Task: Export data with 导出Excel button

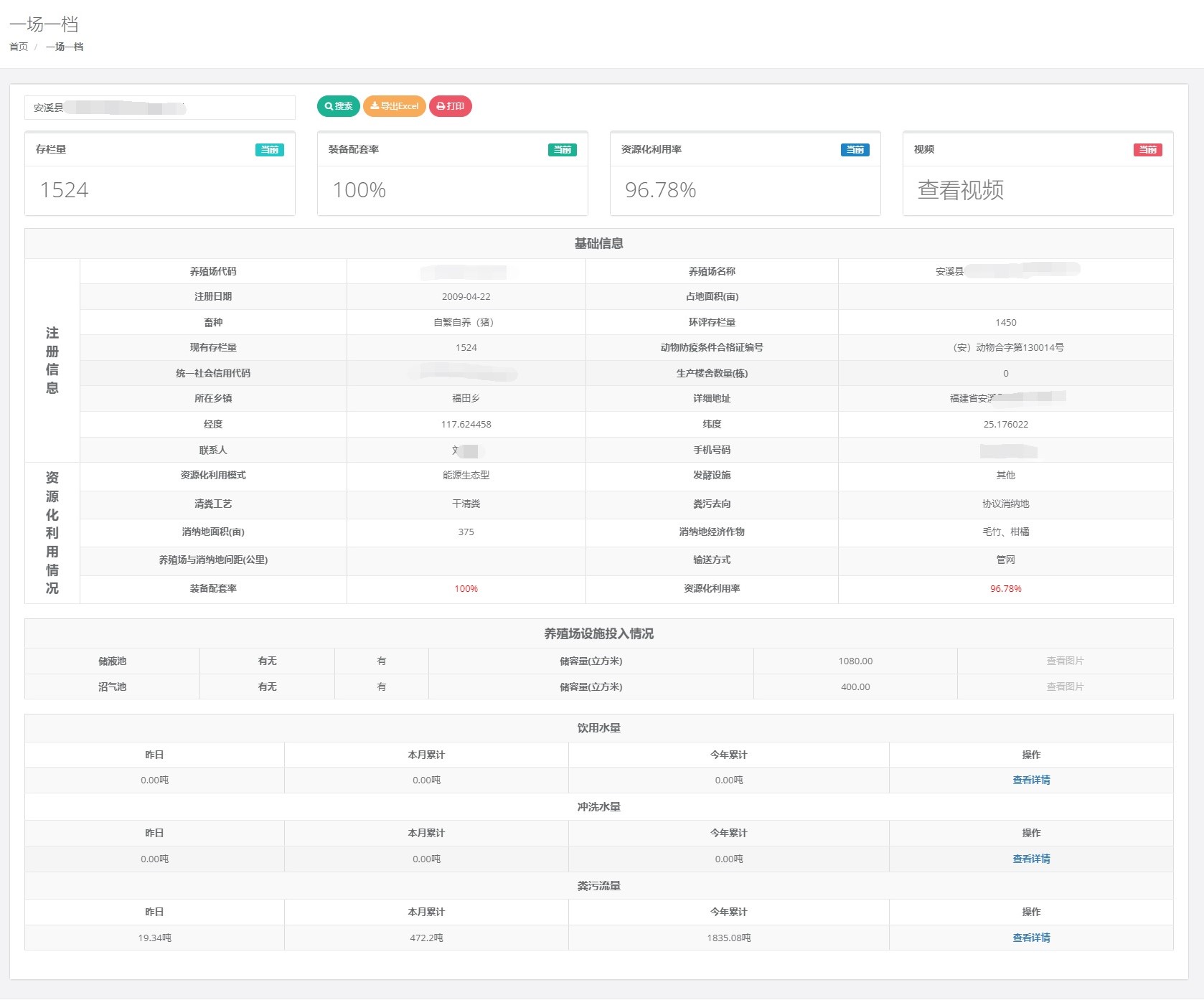Action: tap(394, 106)
